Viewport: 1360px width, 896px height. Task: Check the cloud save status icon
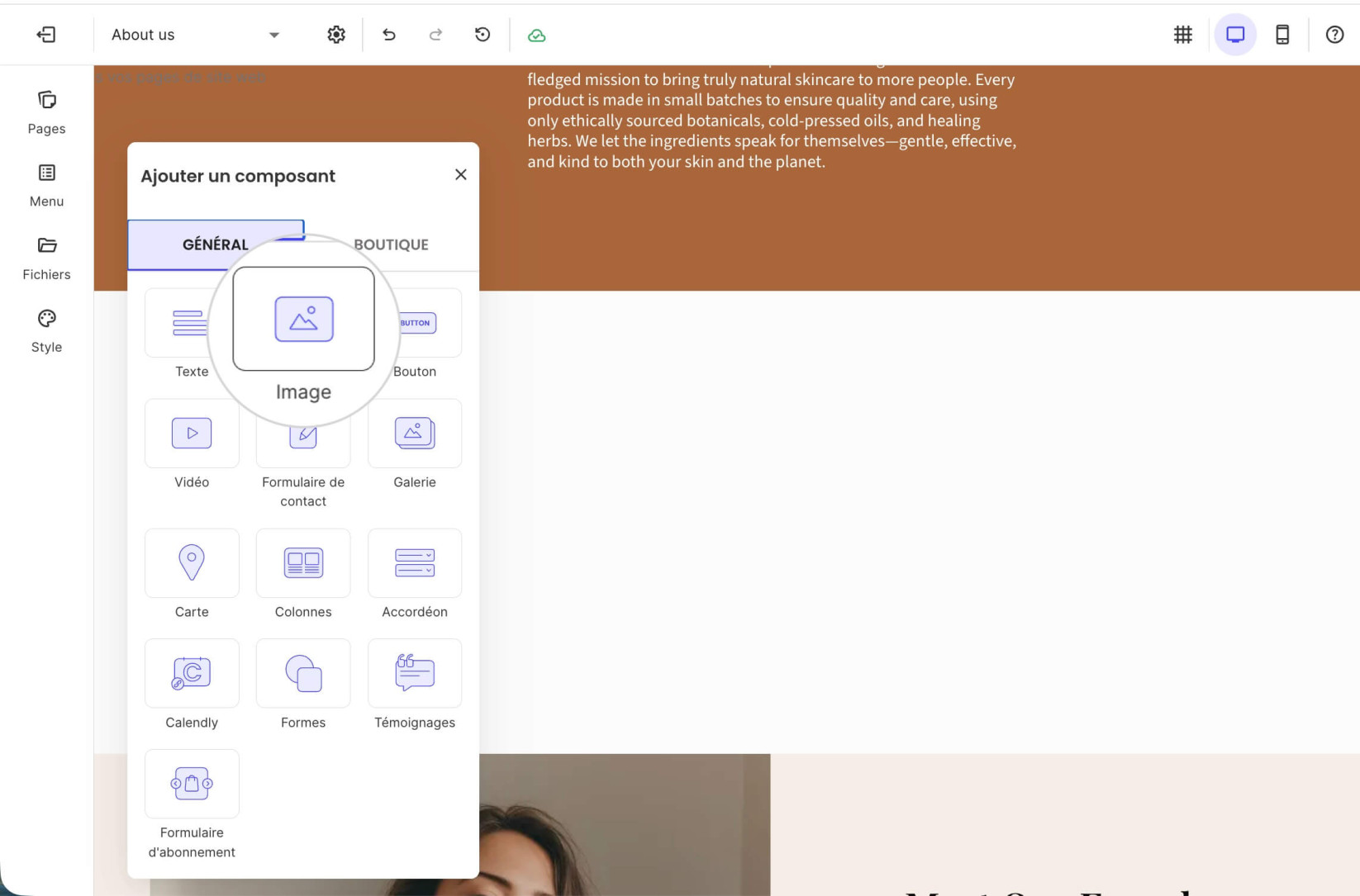537,36
